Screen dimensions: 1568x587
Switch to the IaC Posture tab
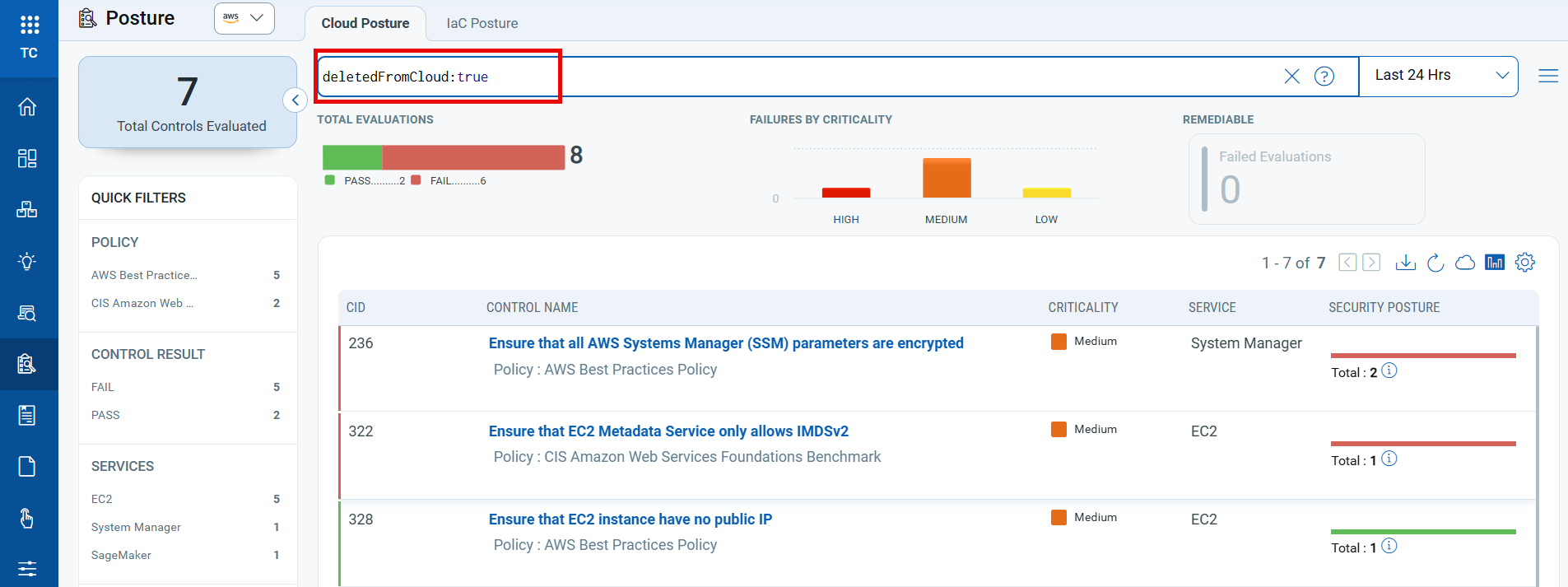click(482, 23)
